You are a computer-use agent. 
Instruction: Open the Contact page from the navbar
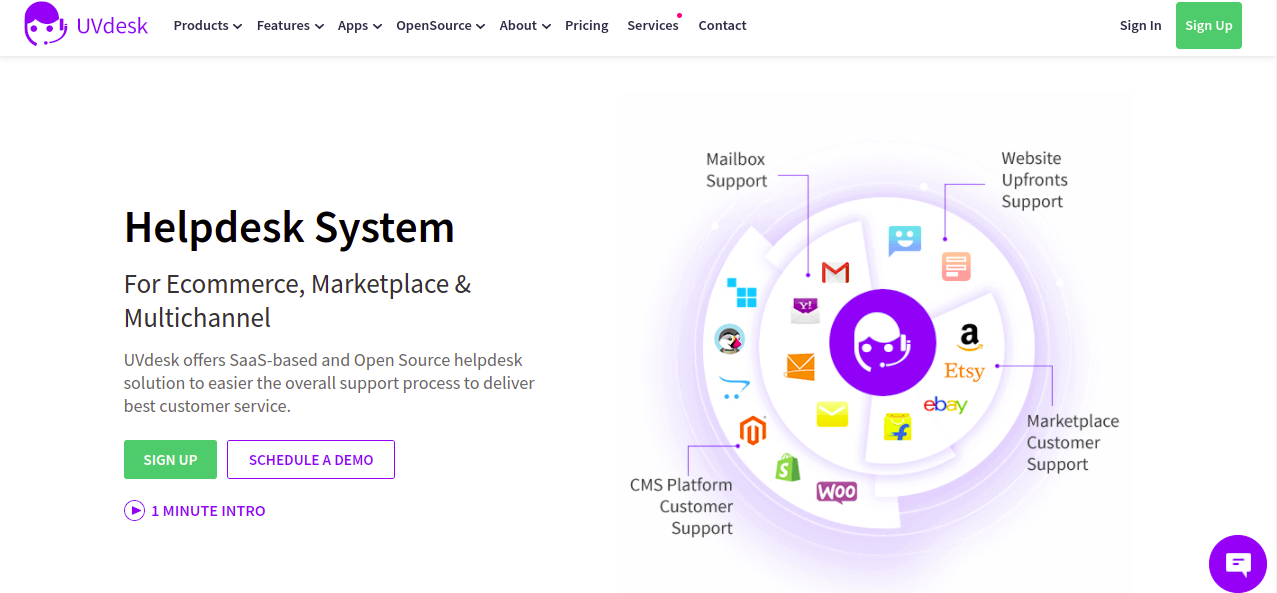tap(722, 25)
